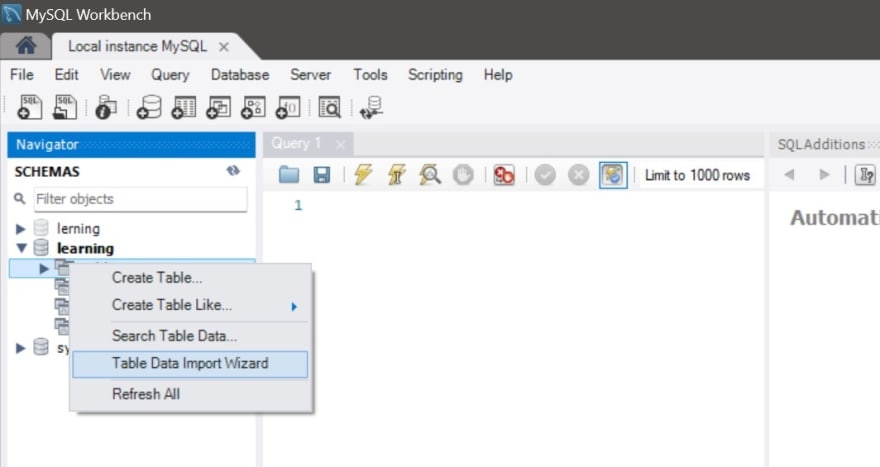Go to the Home tab icon
The width and height of the screenshot is (880, 467).
pos(25,45)
